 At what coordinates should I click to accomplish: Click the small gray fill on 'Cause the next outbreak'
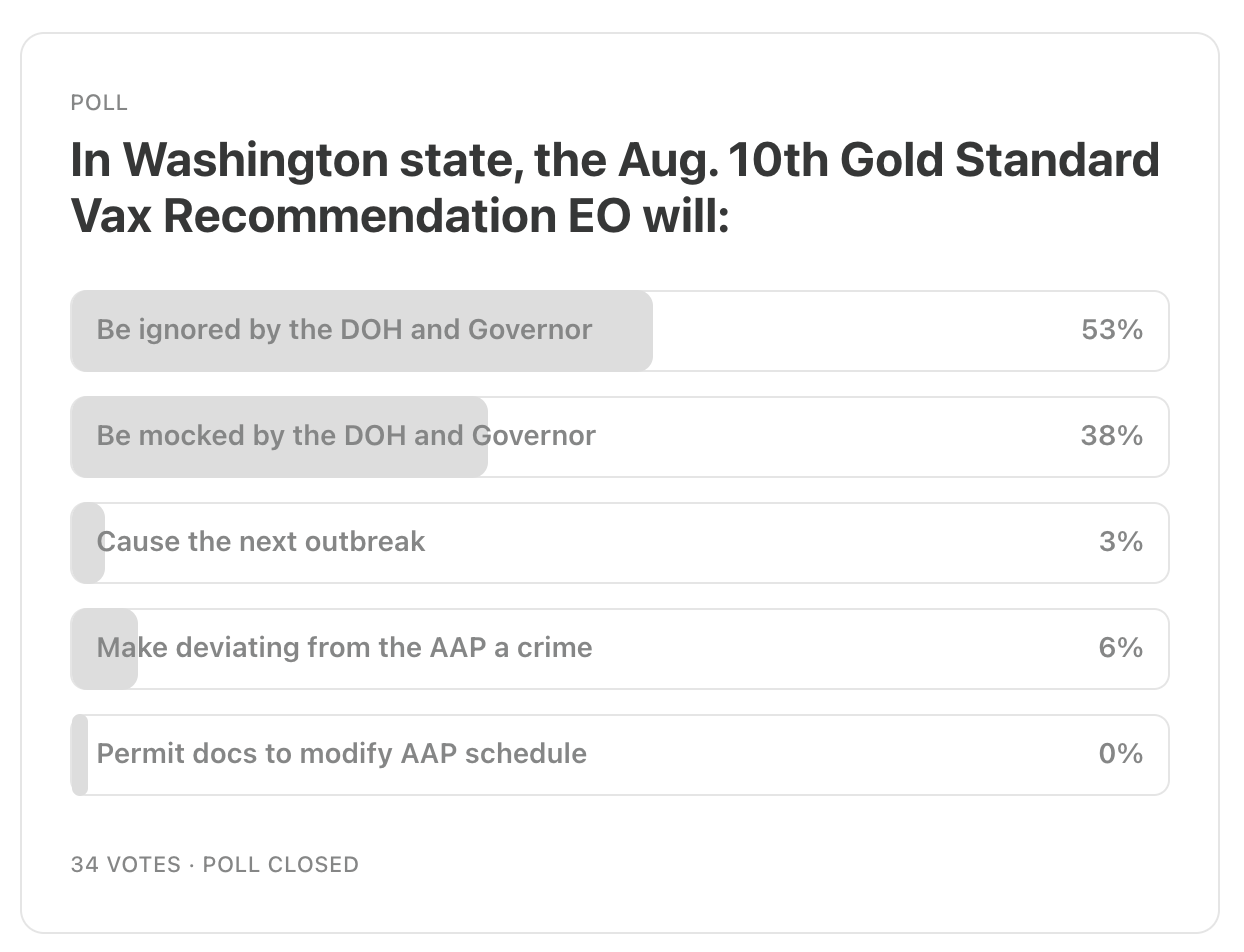tap(88, 543)
